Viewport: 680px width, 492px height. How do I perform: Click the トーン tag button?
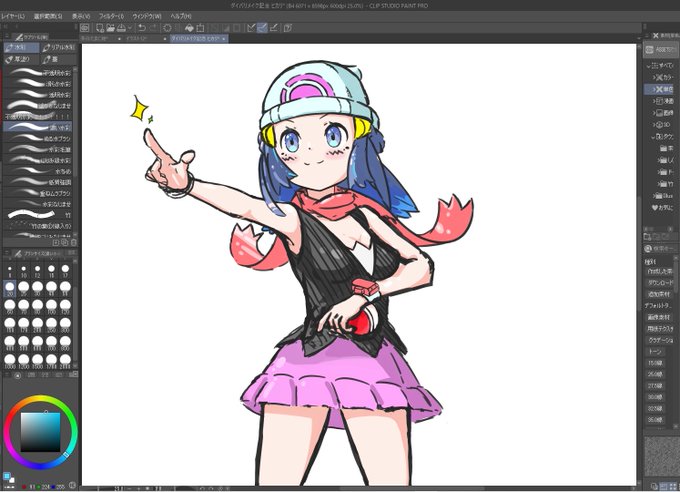pyautogui.click(x=655, y=351)
